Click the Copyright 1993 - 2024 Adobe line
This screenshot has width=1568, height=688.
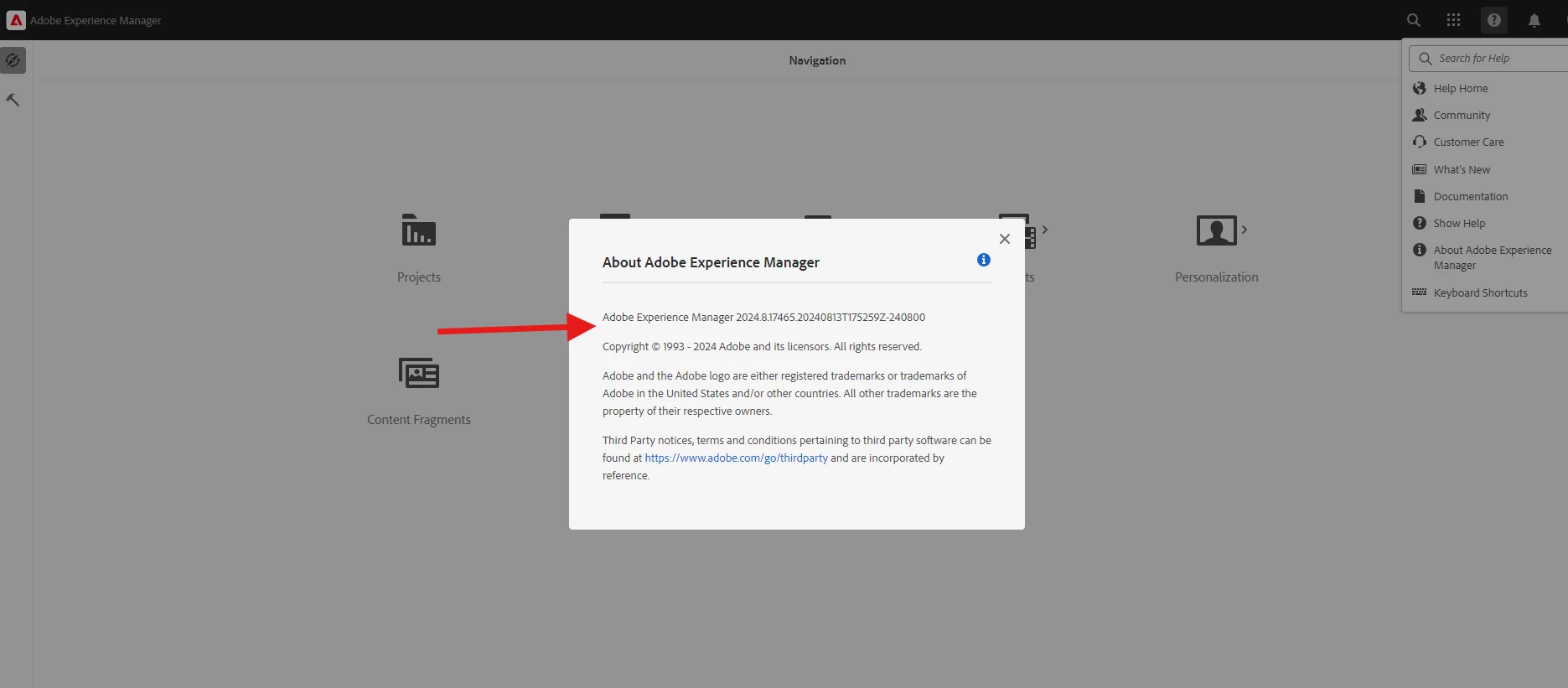[x=762, y=347]
